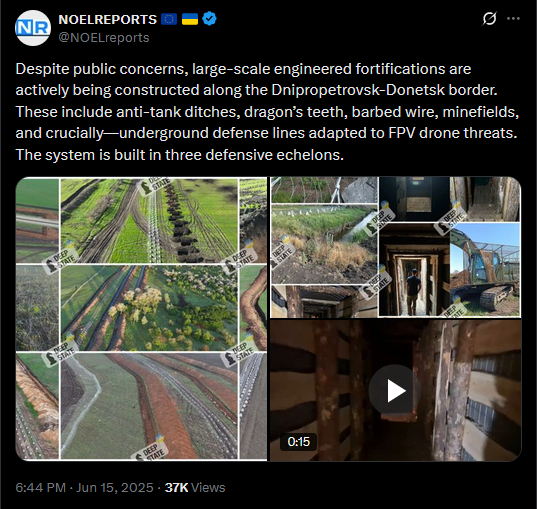Click the excavator photo in collage

[x=485, y=269]
